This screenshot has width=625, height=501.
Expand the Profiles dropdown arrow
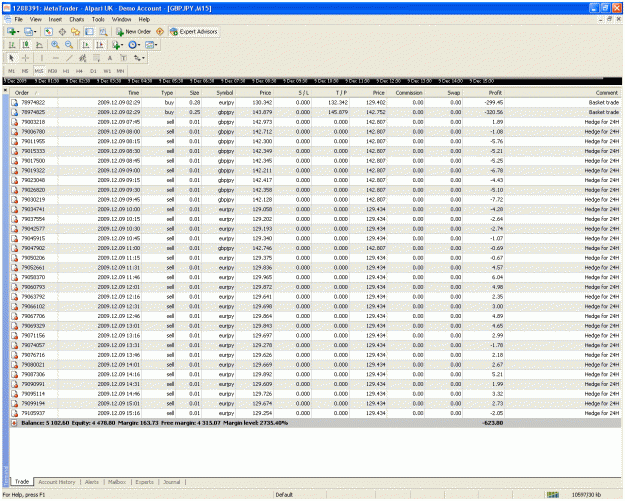click(35, 32)
